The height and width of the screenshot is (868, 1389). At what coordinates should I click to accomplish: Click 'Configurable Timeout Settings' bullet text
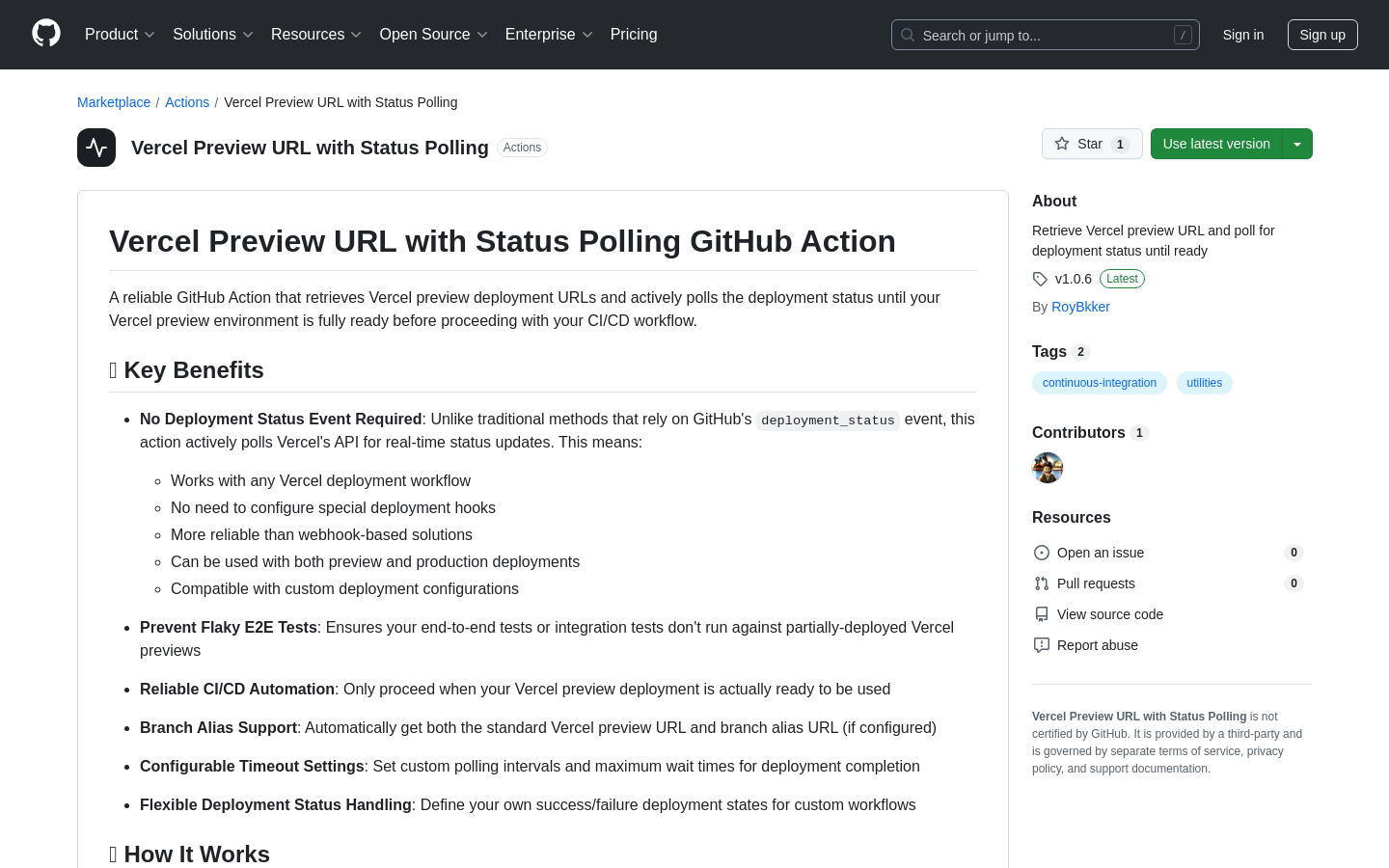(x=252, y=767)
